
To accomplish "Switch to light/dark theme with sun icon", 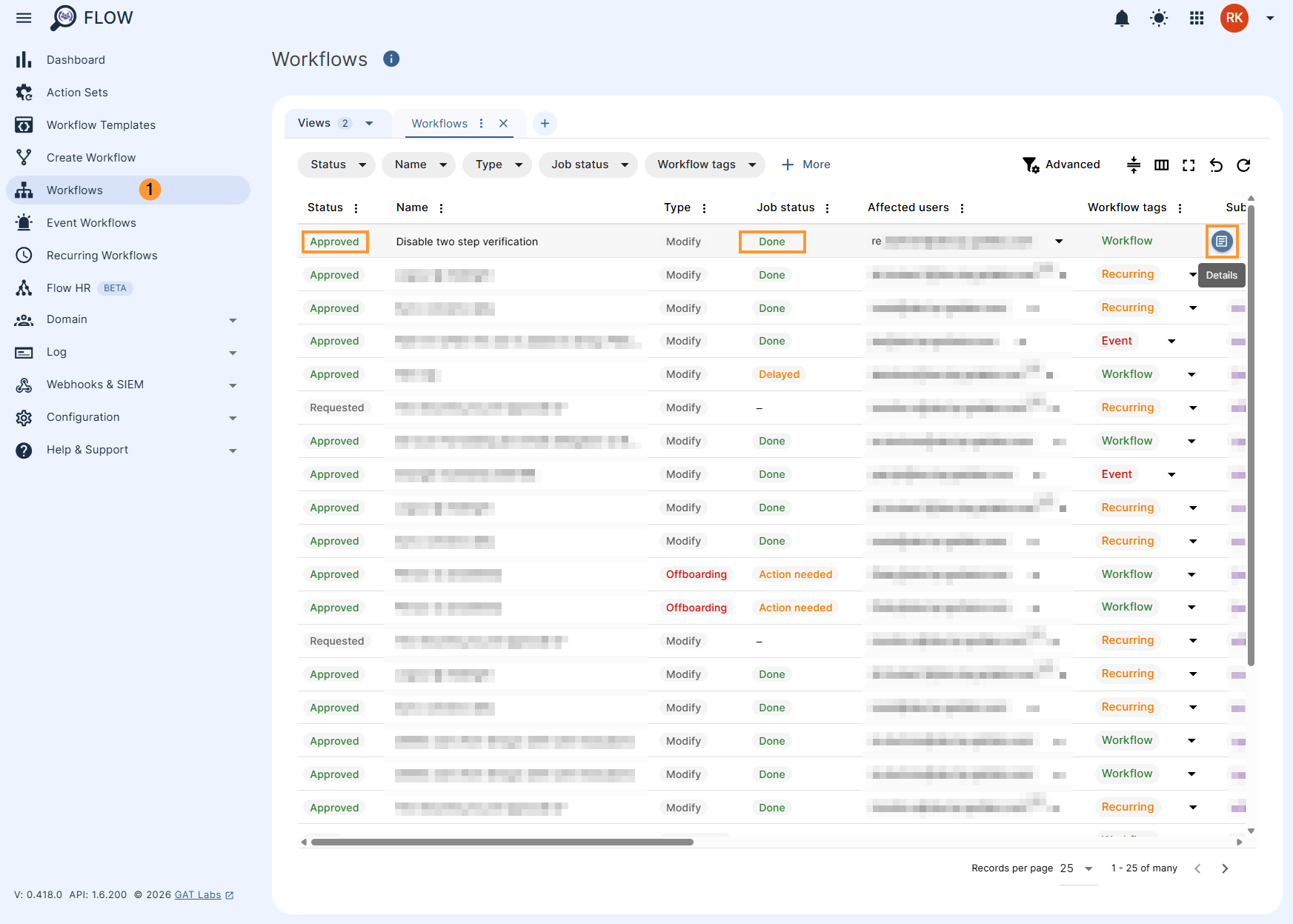I will (1159, 18).
